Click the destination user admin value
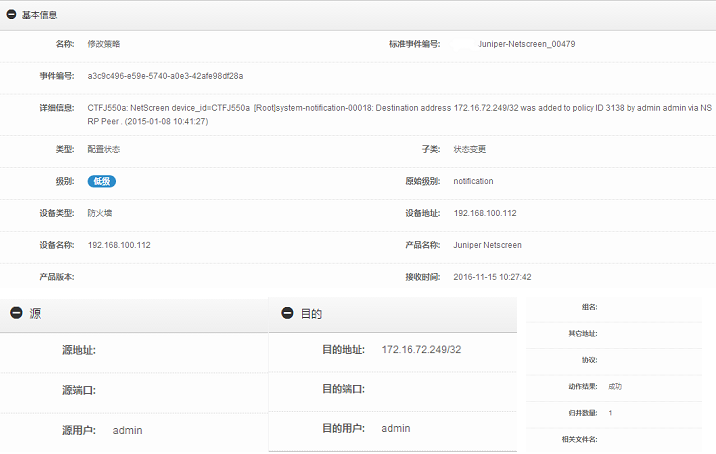The height and width of the screenshot is (454, 716). click(x=396, y=428)
